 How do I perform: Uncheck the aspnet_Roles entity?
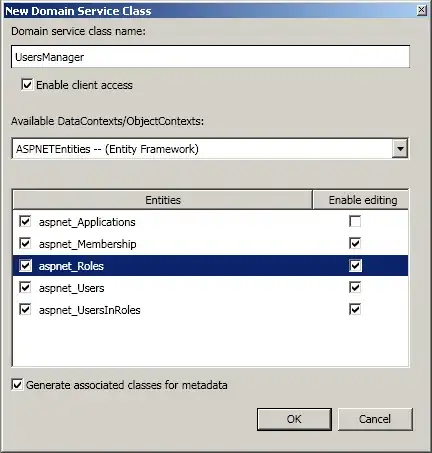pyautogui.click(x=25, y=266)
